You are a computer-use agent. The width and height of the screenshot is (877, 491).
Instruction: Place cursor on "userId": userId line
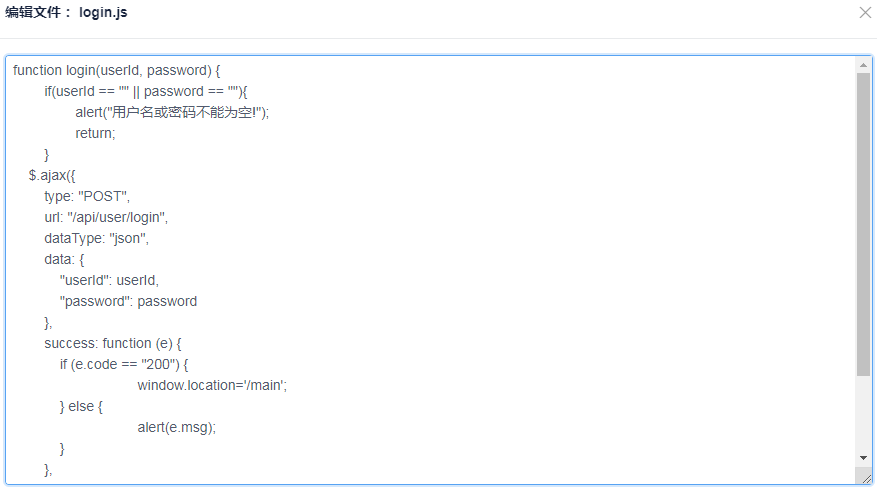coord(110,280)
